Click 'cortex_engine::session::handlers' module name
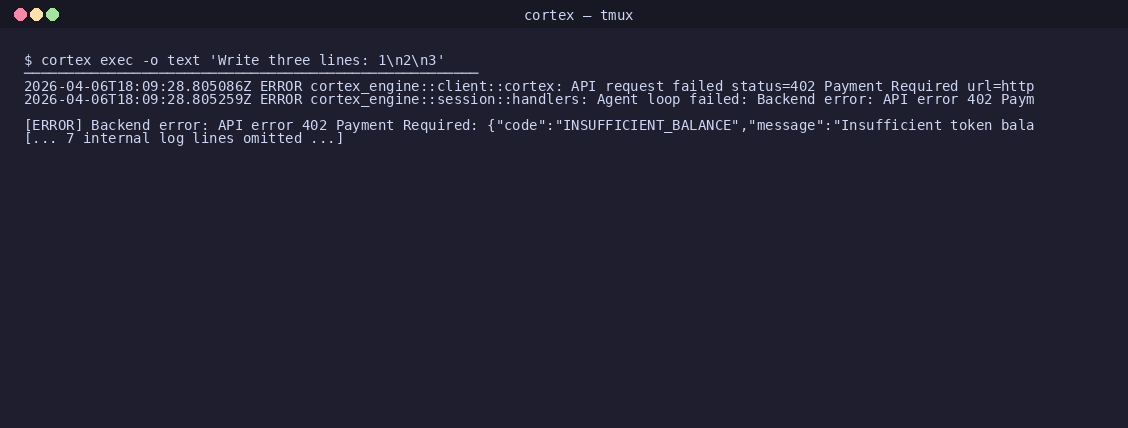Image resolution: width=1128 pixels, height=428 pixels. [447, 99]
